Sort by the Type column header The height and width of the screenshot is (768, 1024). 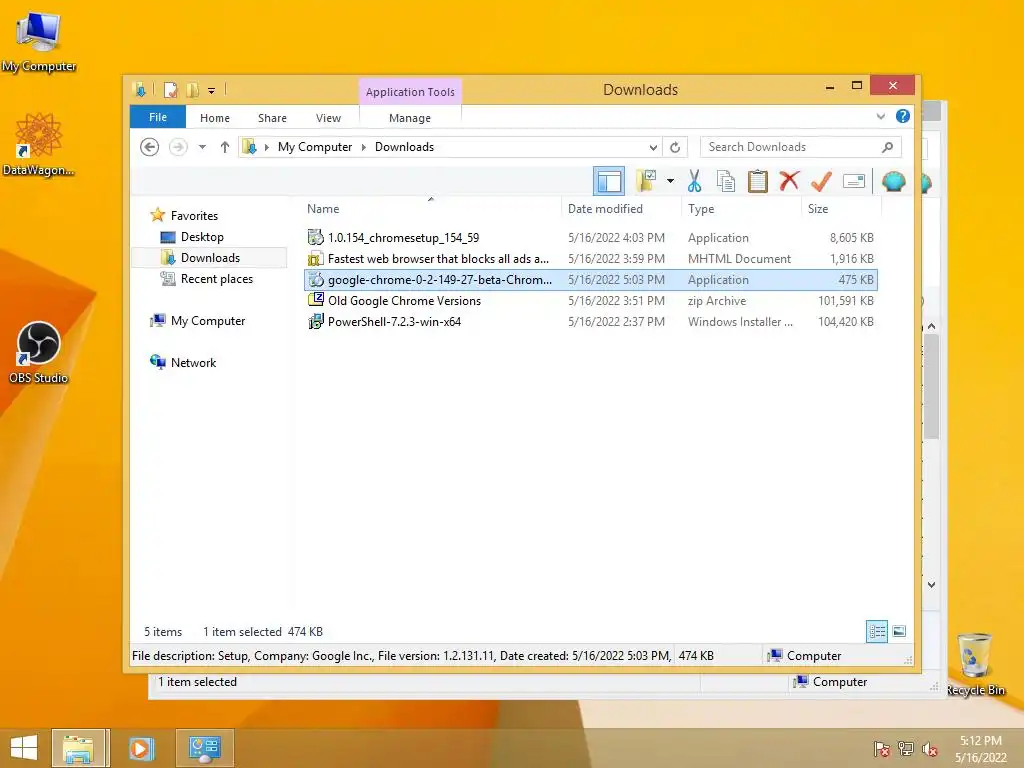(741, 208)
